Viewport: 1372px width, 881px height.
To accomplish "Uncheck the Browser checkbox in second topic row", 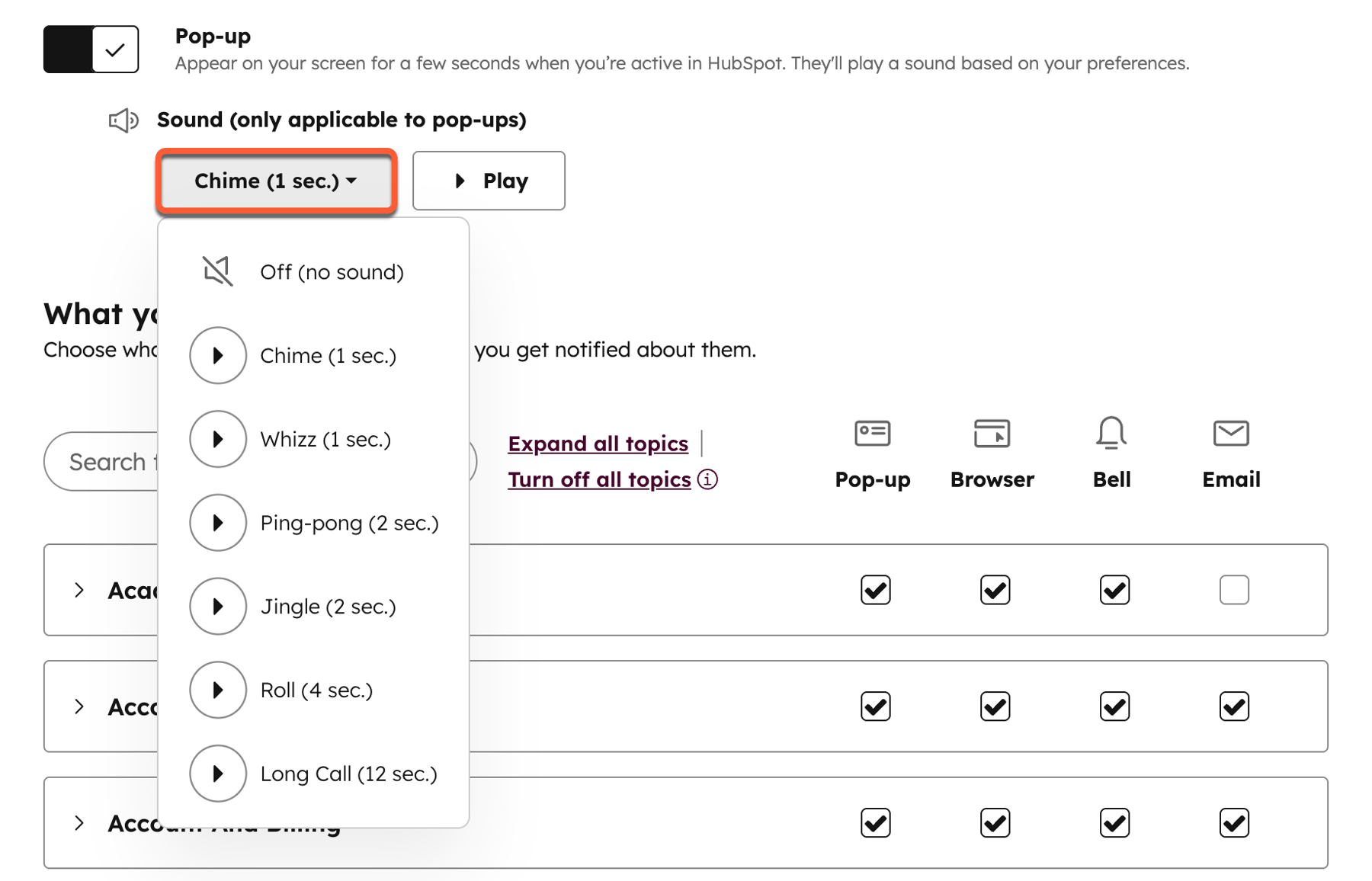I will point(995,706).
